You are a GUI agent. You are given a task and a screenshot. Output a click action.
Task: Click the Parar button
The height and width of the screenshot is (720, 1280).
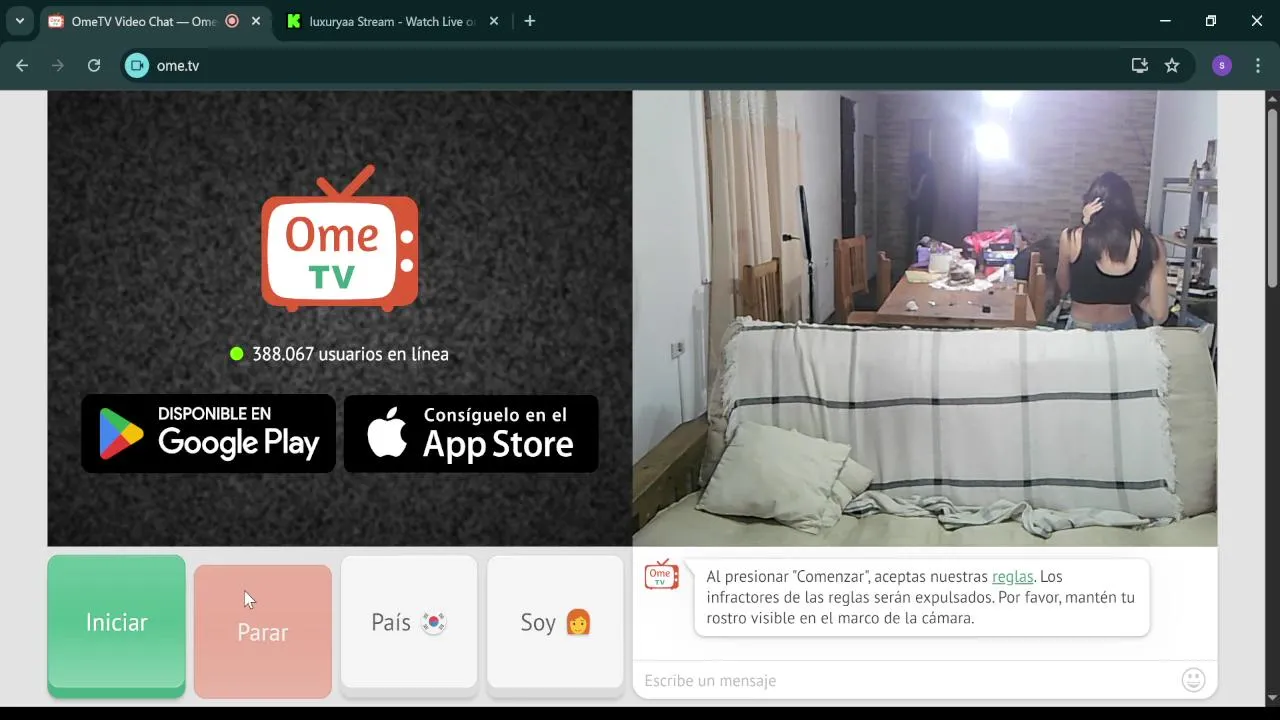click(262, 632)
